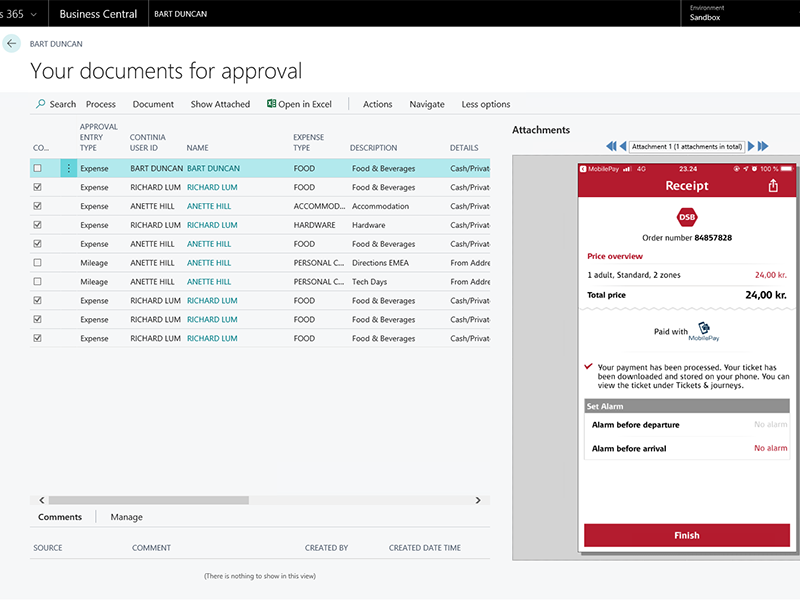
Task: Uncheck Anette Hill Accommodation row checkbox
Action: (x=37, y=206)
